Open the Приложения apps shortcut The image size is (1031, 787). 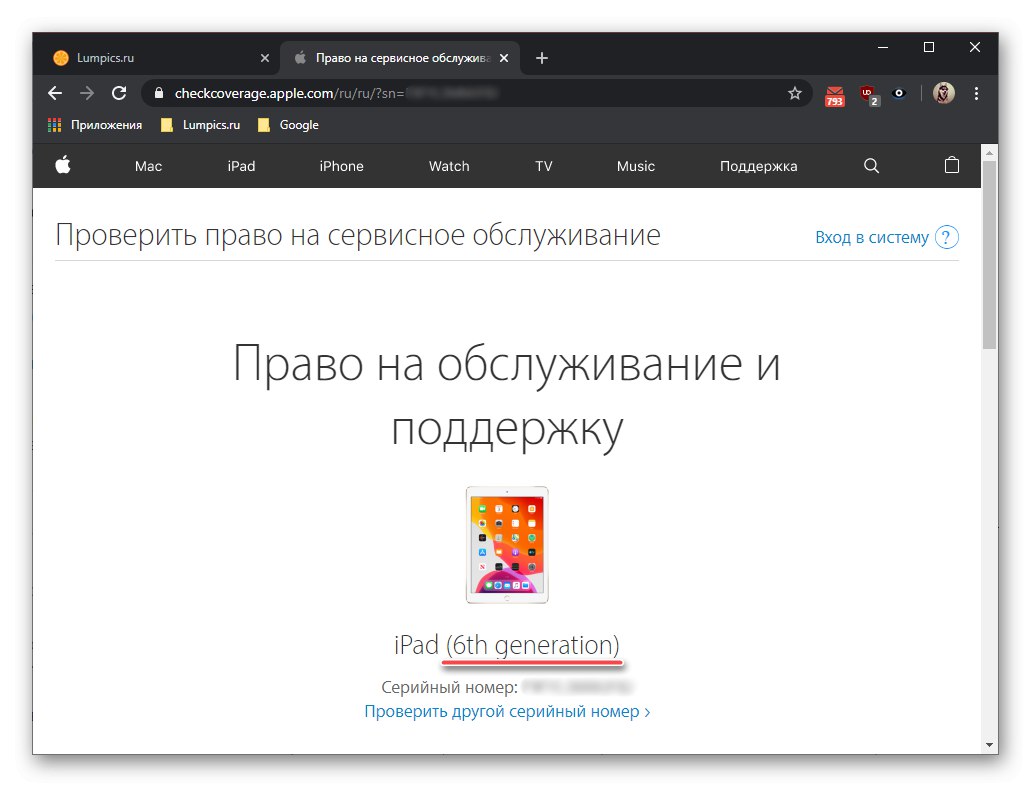95,125
